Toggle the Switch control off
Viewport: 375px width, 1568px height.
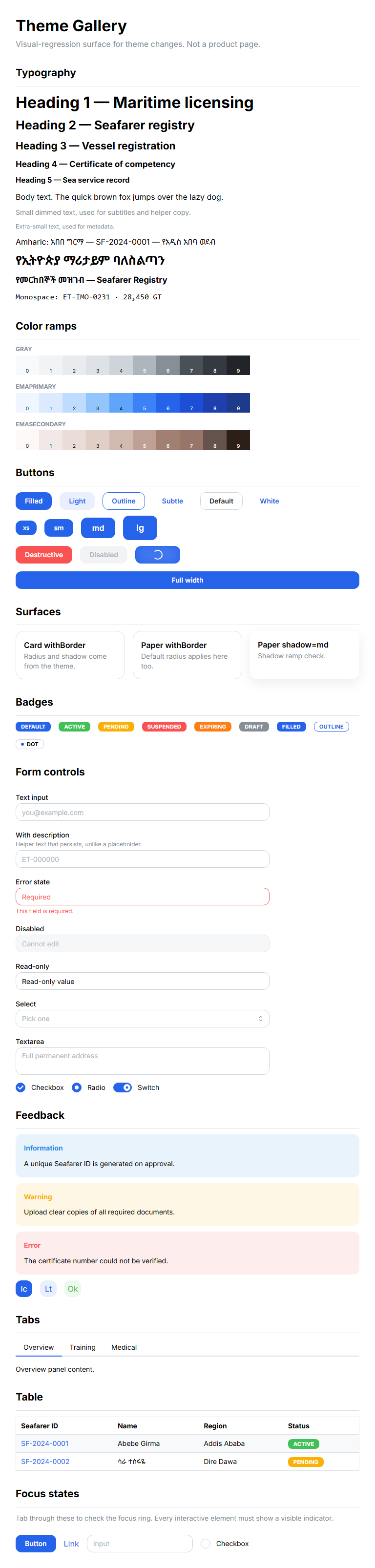pyautogui.click(x=123, y=1087)
